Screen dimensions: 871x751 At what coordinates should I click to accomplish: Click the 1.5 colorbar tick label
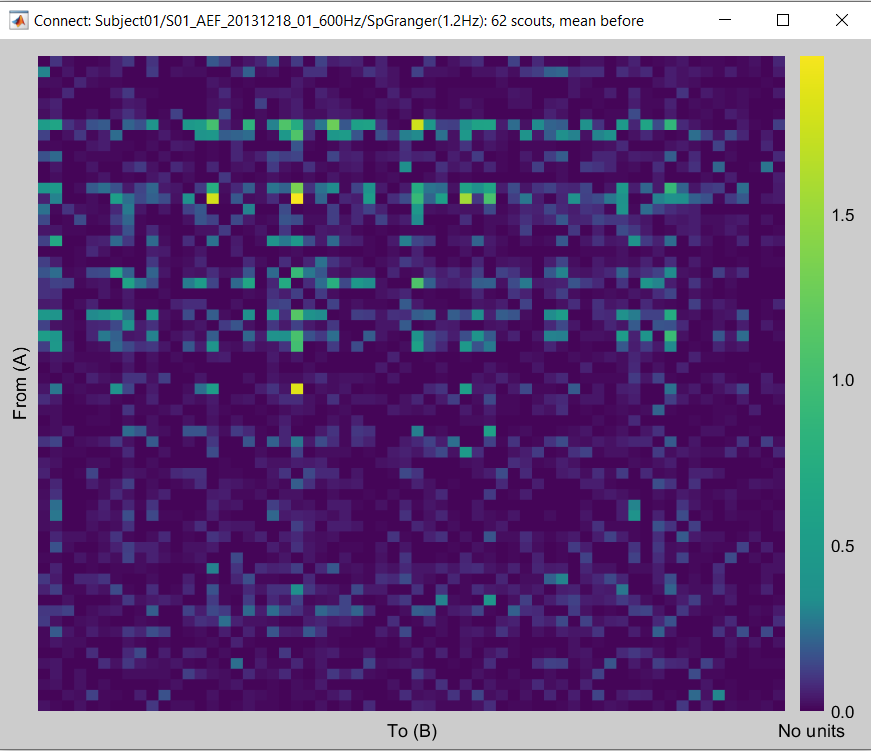842,216
